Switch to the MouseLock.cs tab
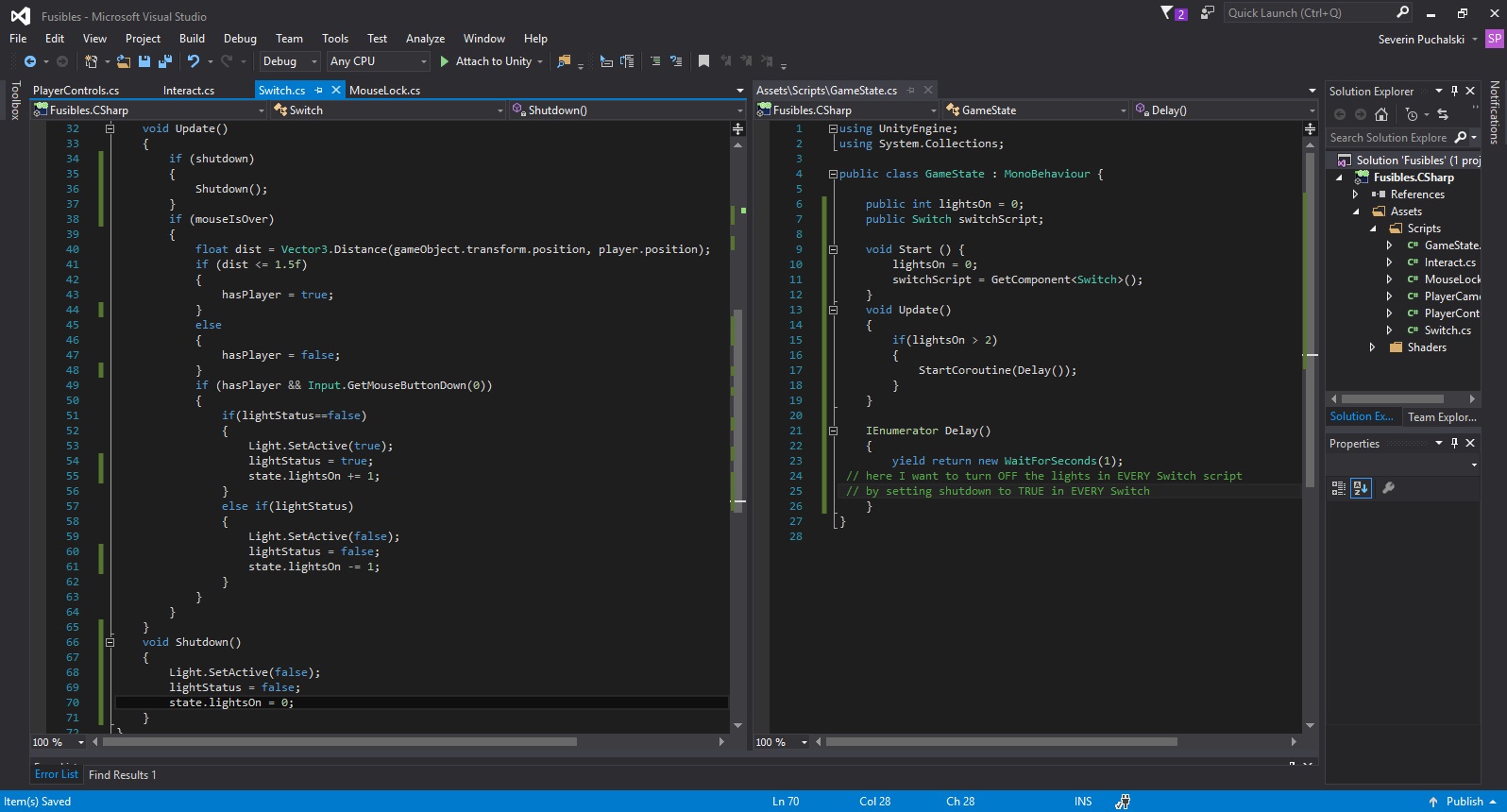Image resolution: width=1507 pixels, height=812 pixels. point(384,91)
